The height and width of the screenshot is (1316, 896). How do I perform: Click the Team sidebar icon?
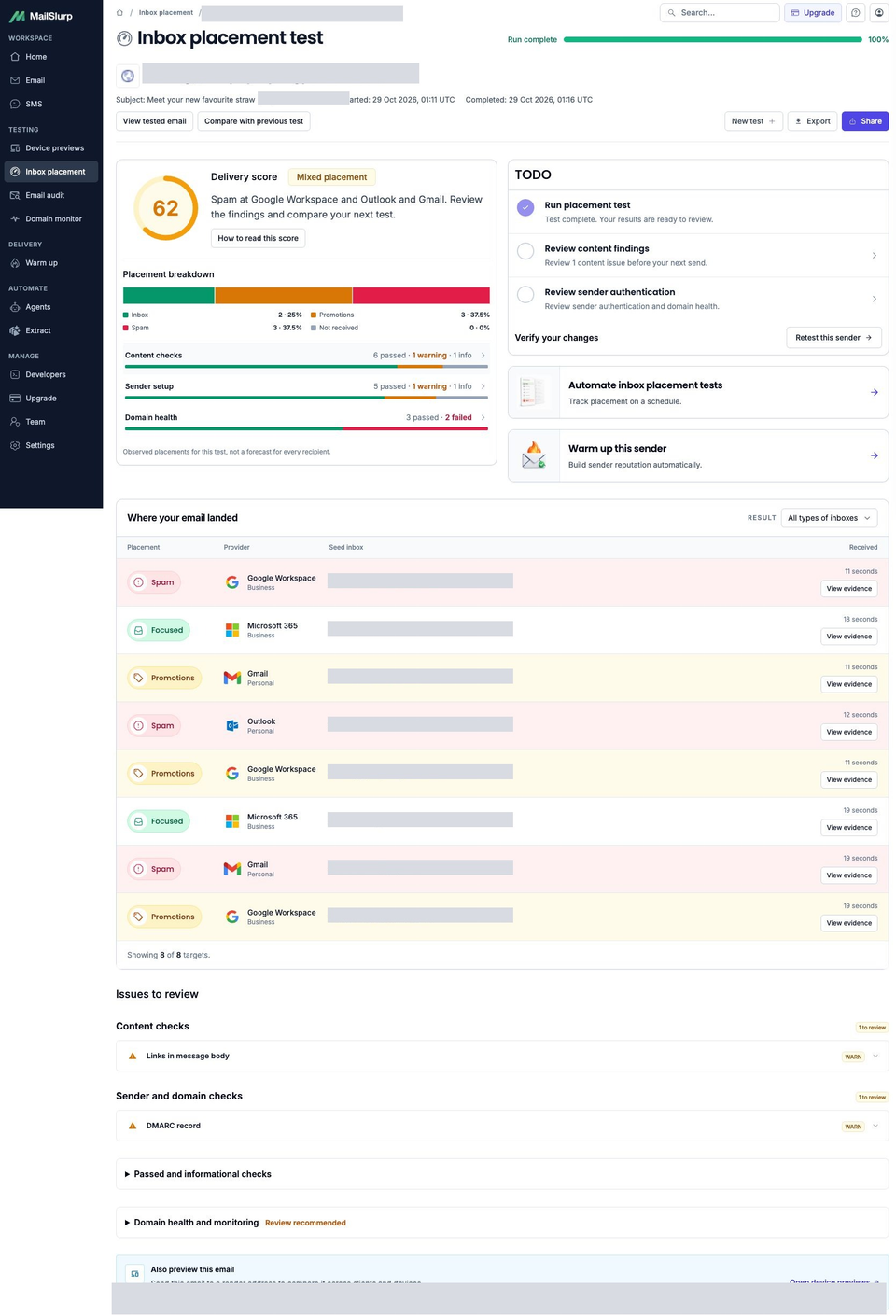coord(15,422)
